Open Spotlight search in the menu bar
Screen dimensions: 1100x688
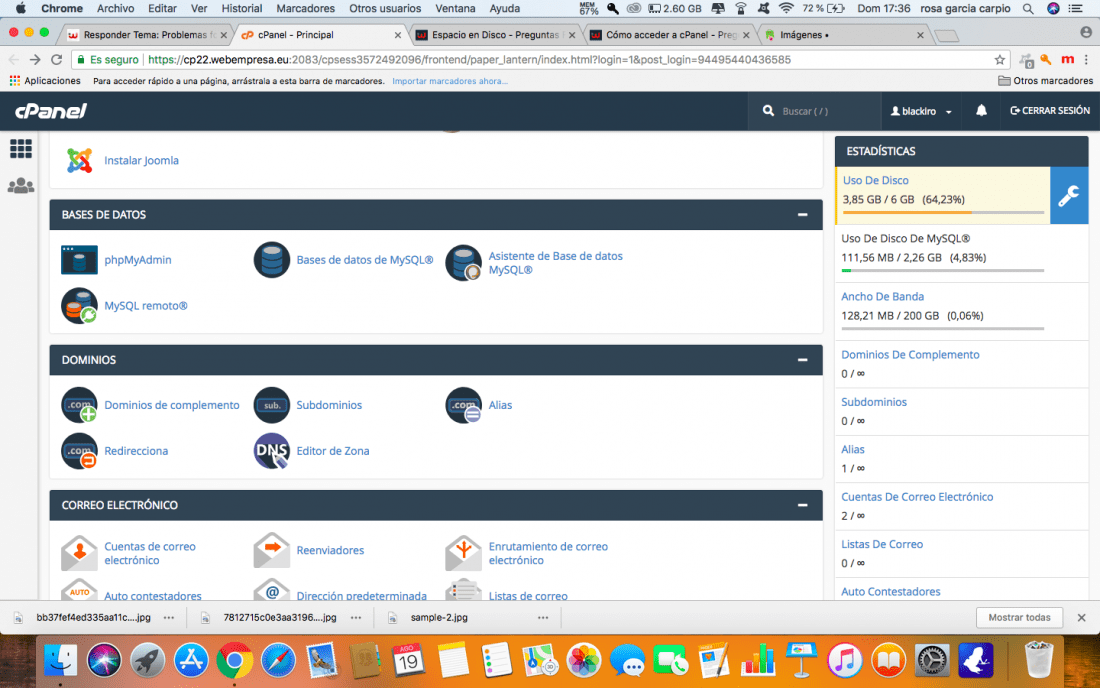click(x=1028, y=8)
